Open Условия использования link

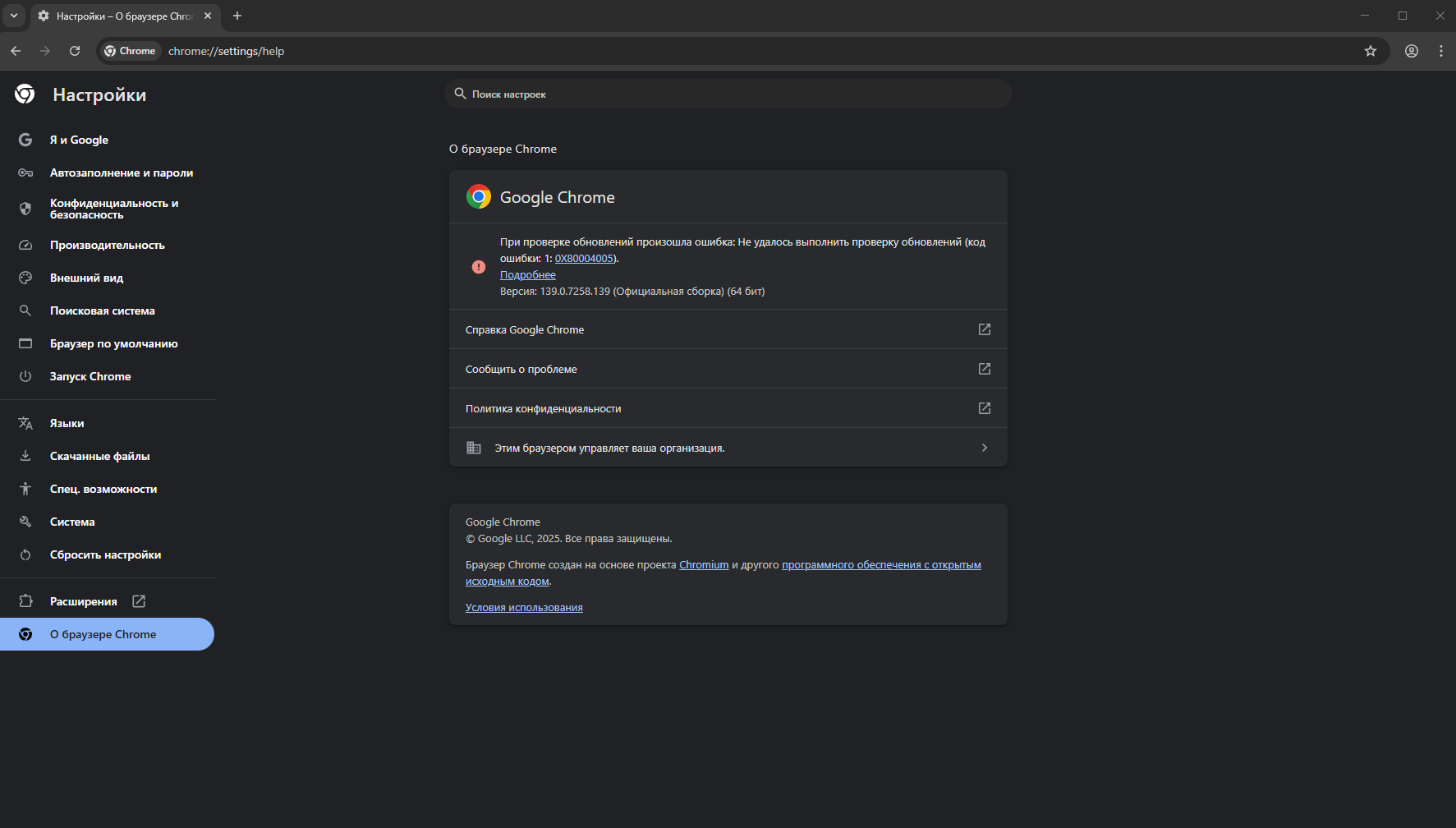click(x=524, y=607)
